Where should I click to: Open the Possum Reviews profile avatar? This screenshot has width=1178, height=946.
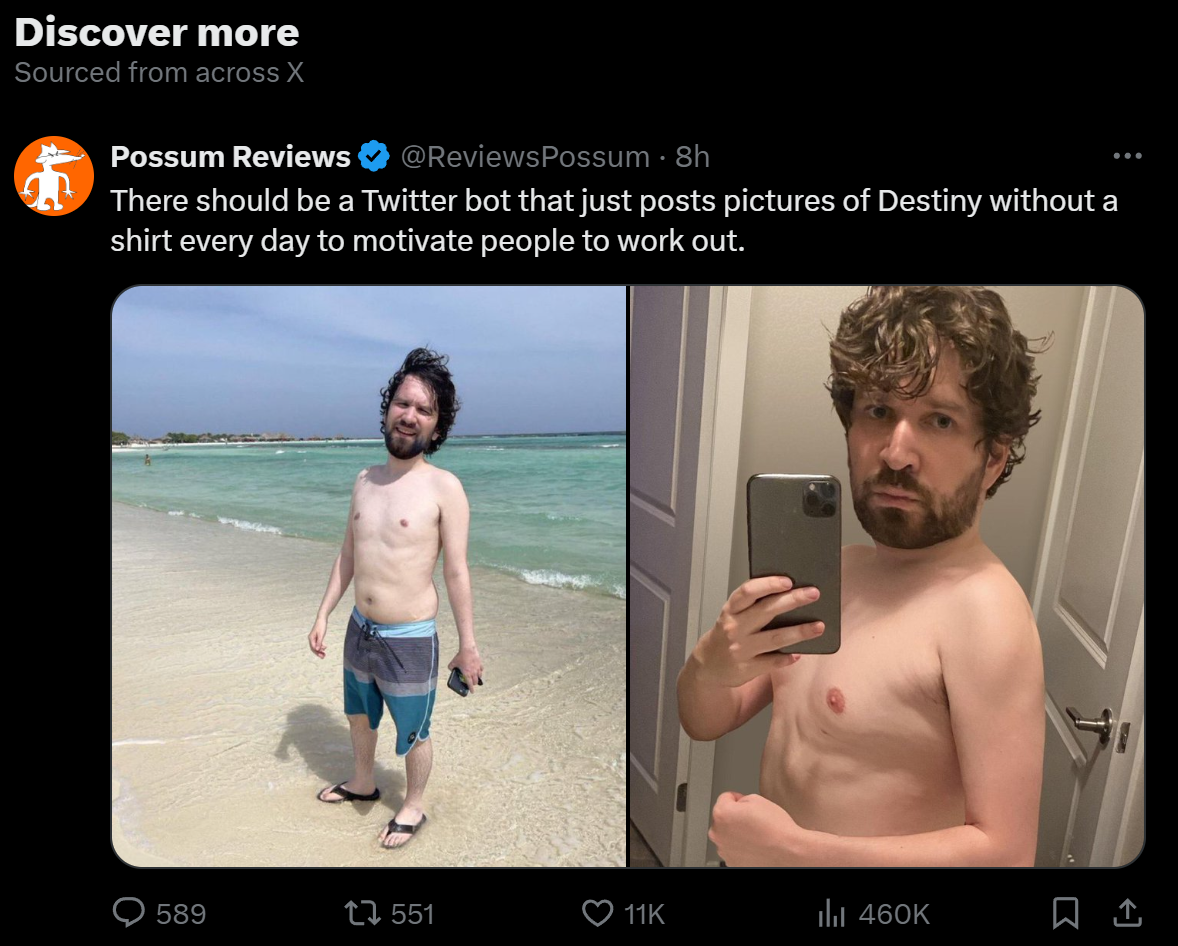click(54, 176)
